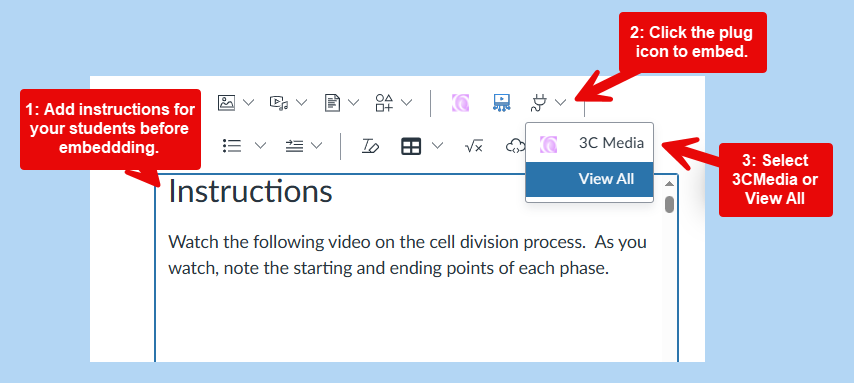Click the cloud embed icon
854x383 pixels.
pyautogui.click(x=515, y=146)
